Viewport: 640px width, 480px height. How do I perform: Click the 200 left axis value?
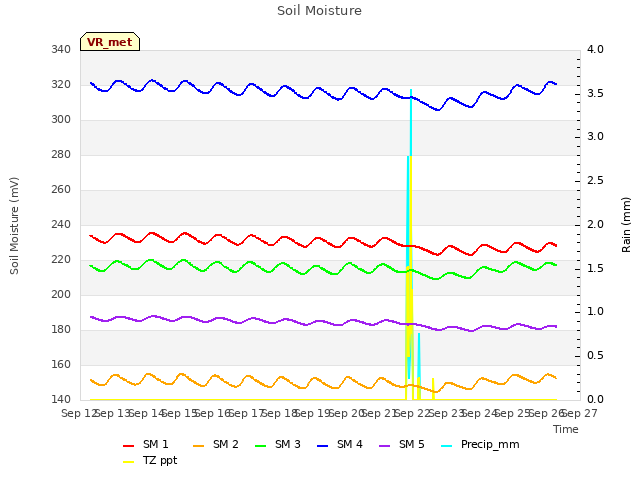tap(61, 294)
